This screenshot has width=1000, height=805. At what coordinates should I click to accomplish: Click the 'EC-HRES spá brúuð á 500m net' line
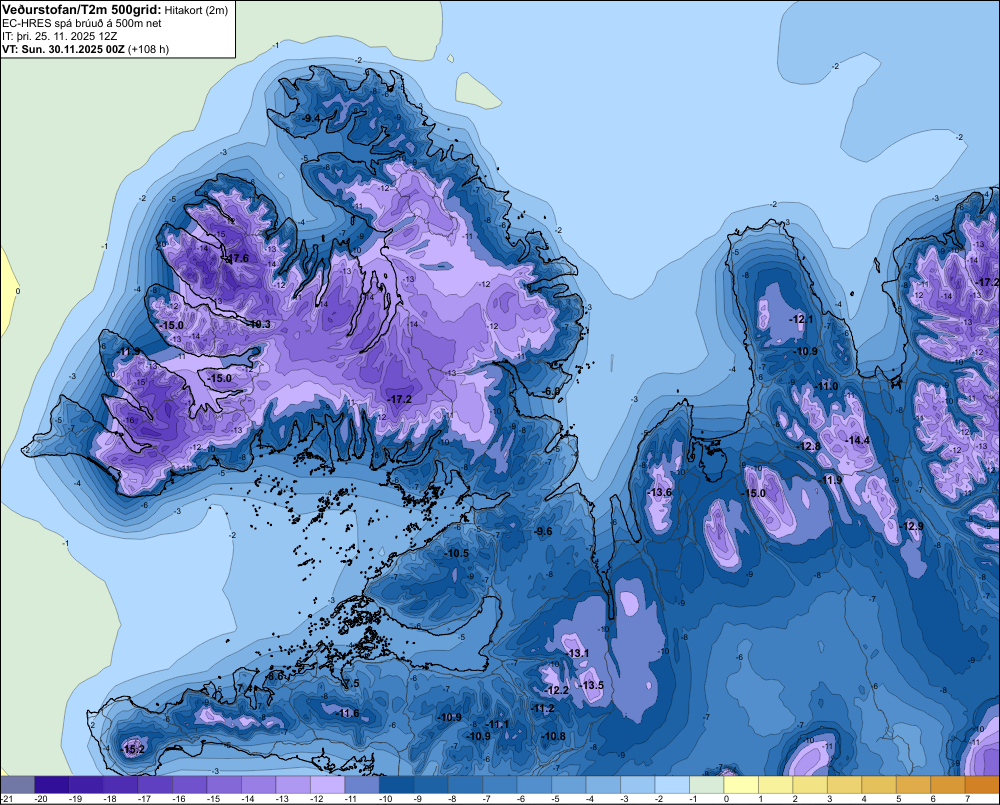pos(82,24)
